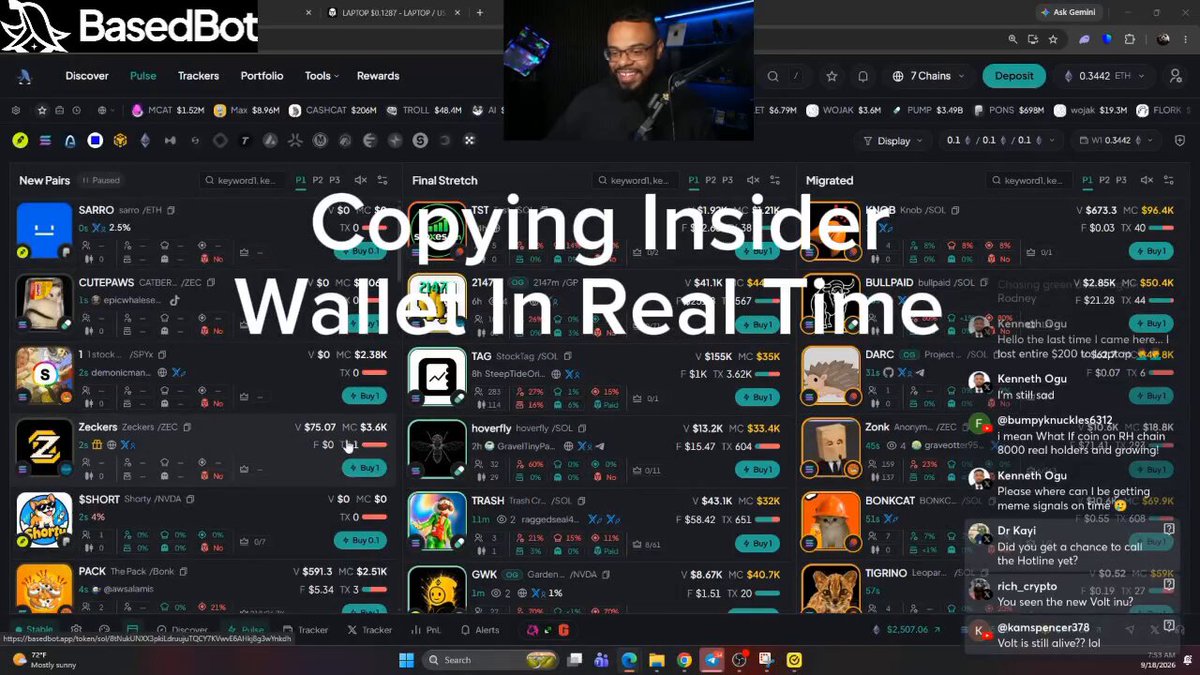The image size is (1200, 675).
Task: Open filter settings for New Pairs
Action: pyautogui.click(x=382, y=181)
